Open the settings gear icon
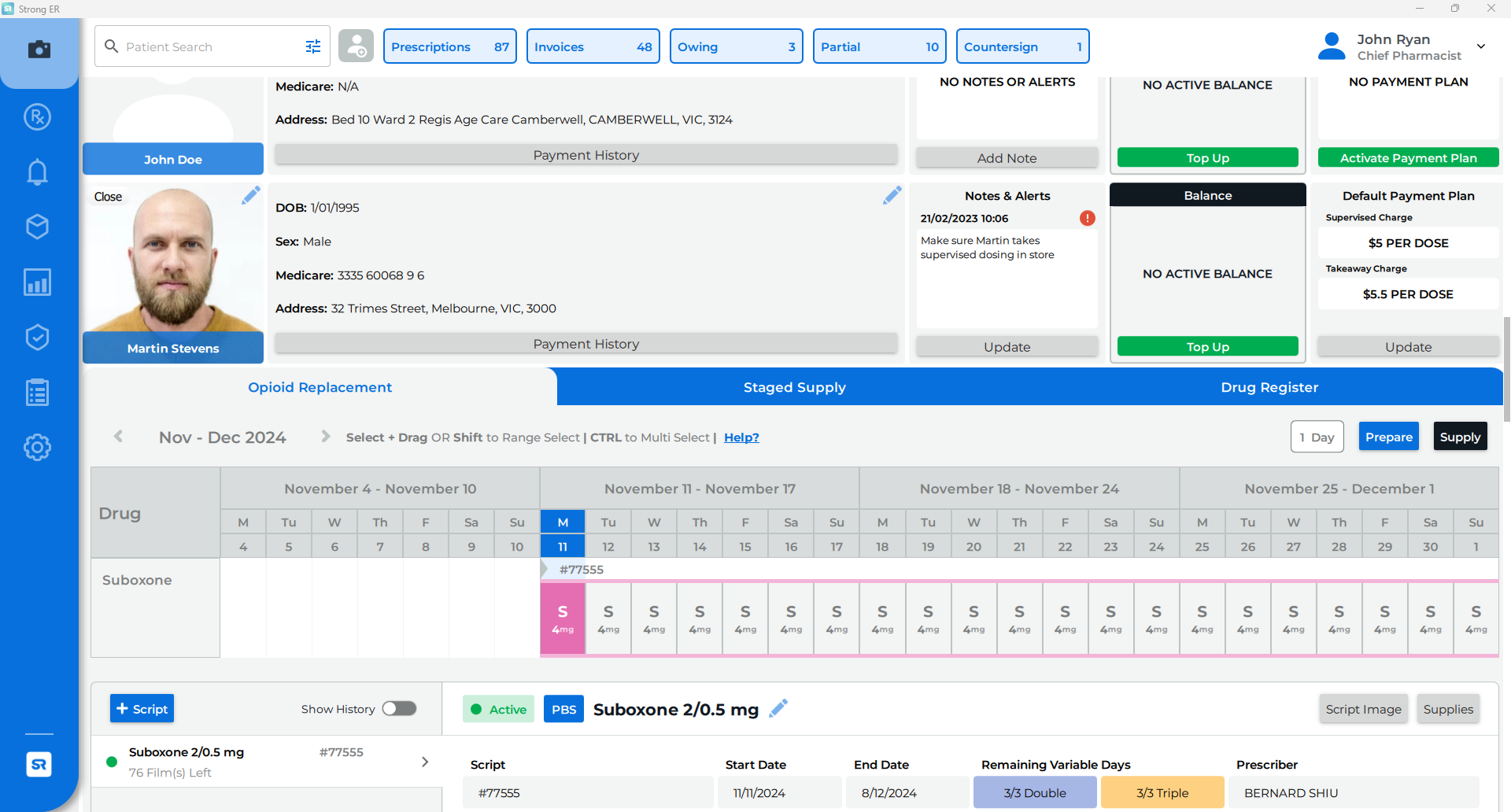 (x=37, y=447)
